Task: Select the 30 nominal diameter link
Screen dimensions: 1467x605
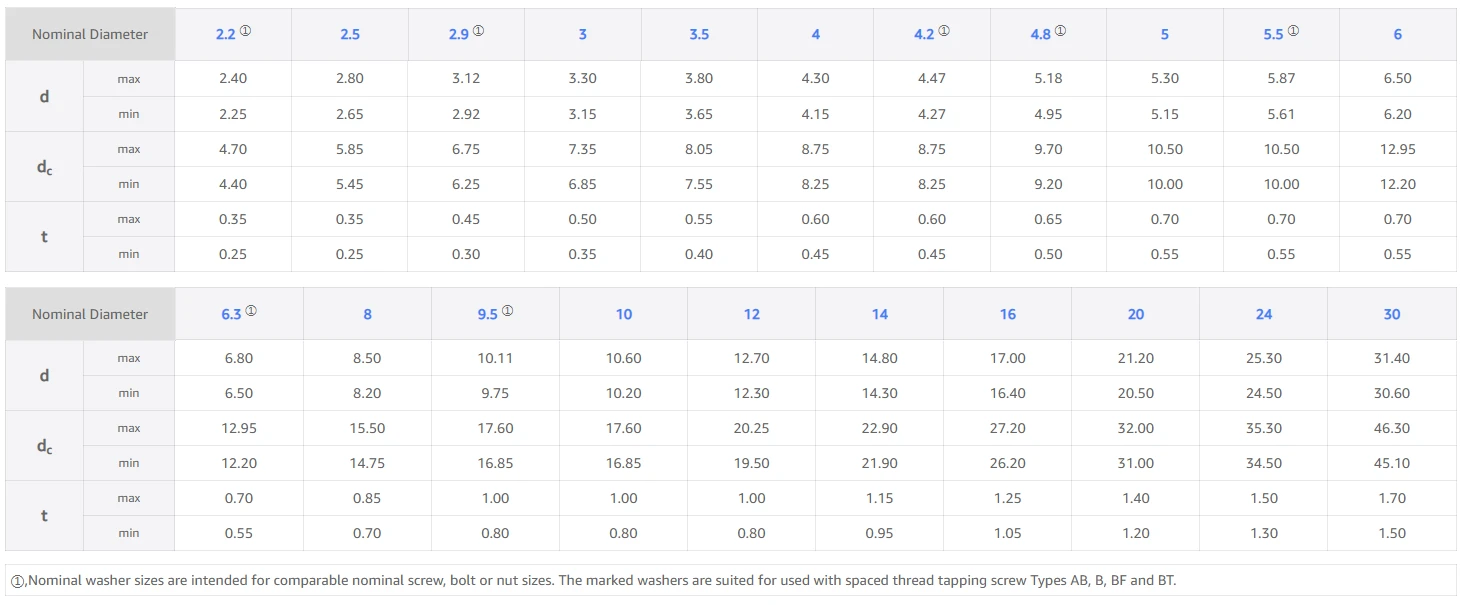Action: [1392, 314]
